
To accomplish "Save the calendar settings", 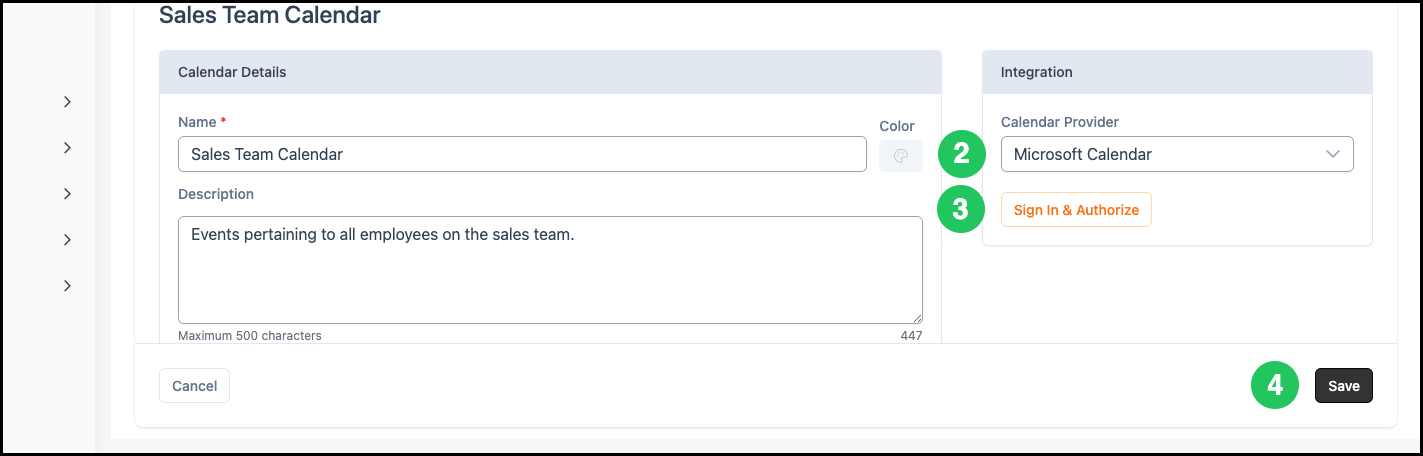I will point(1343,386).
